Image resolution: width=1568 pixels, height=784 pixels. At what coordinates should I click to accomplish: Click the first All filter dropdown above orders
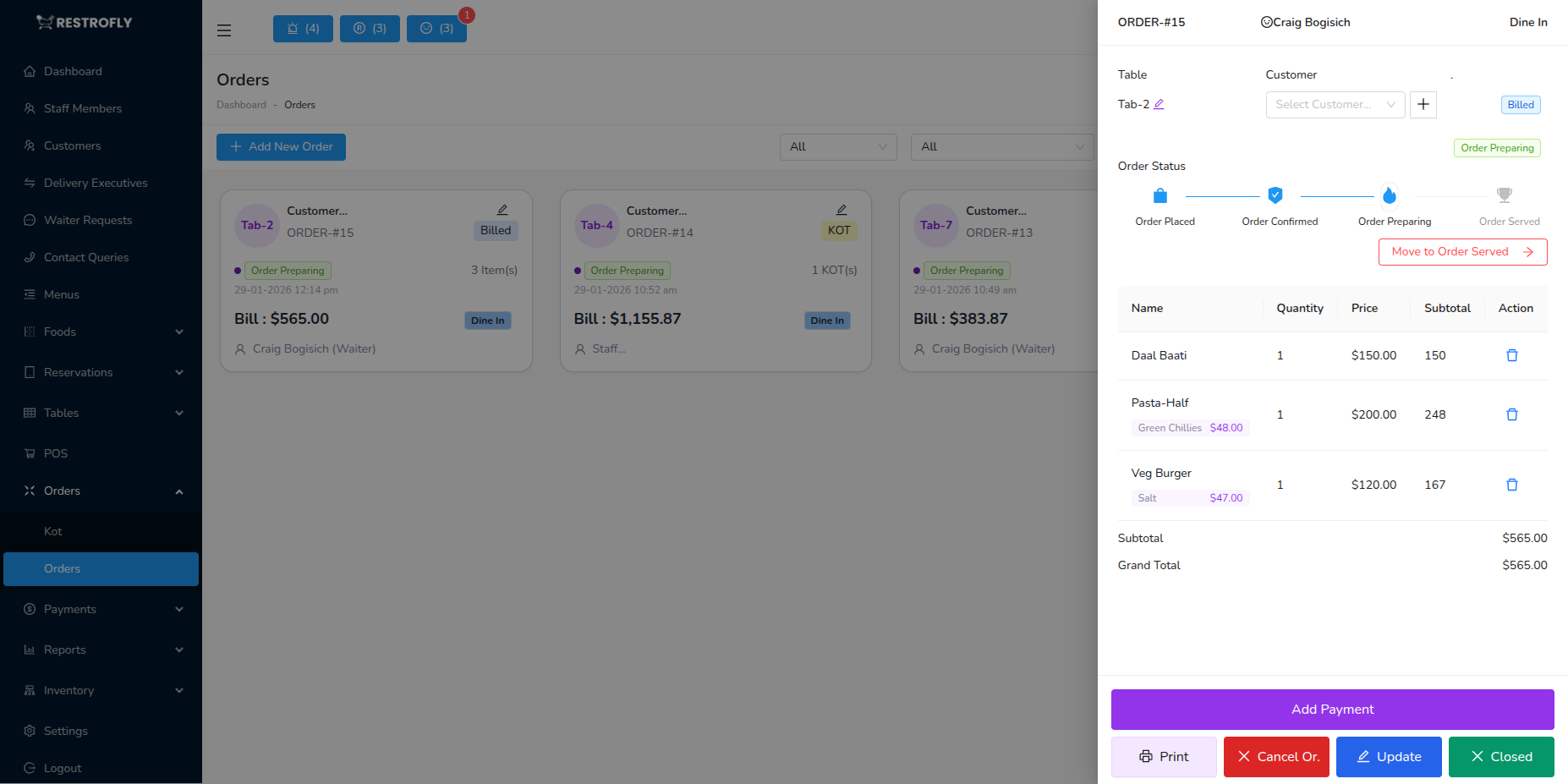tap(836, 146)
